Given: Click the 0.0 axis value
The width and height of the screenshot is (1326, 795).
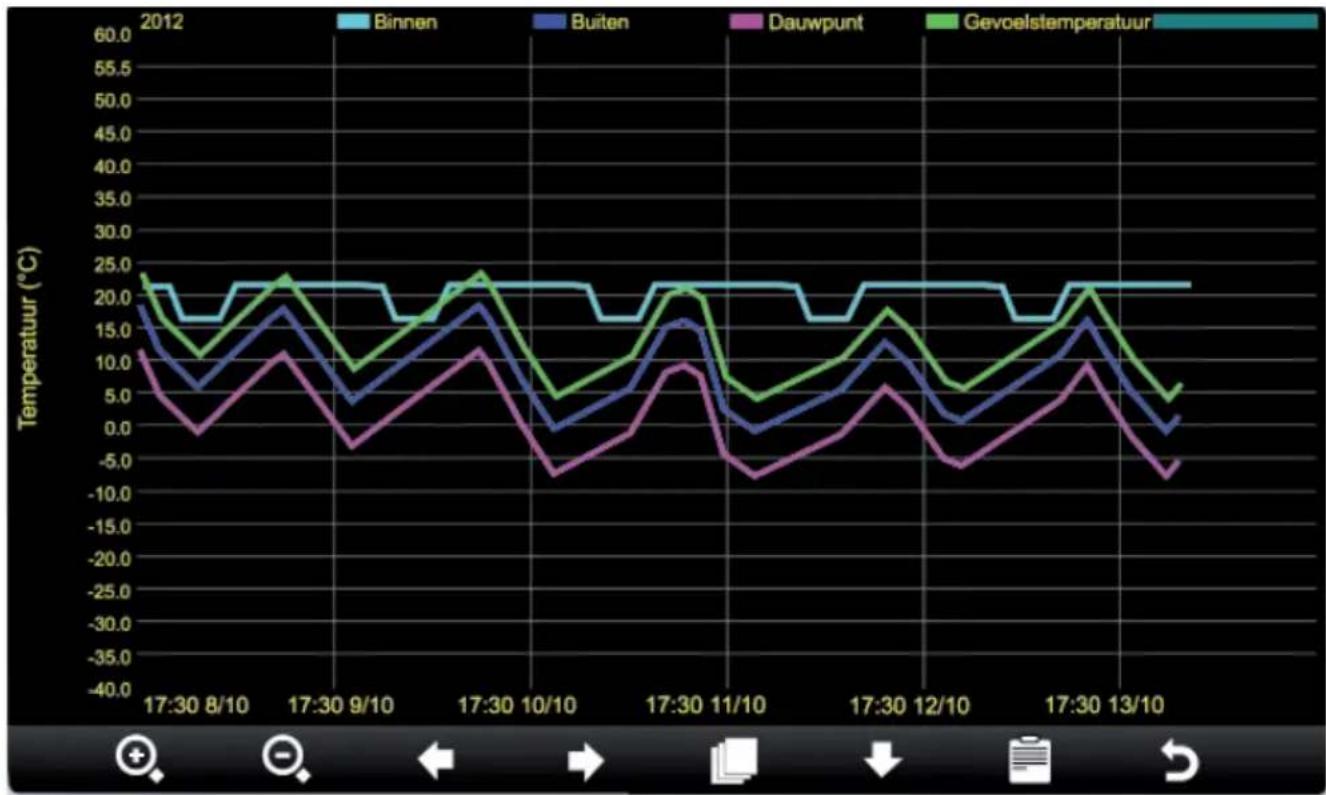Looking at the screenshot, I should pyautogui.click(x=119, y=426).
